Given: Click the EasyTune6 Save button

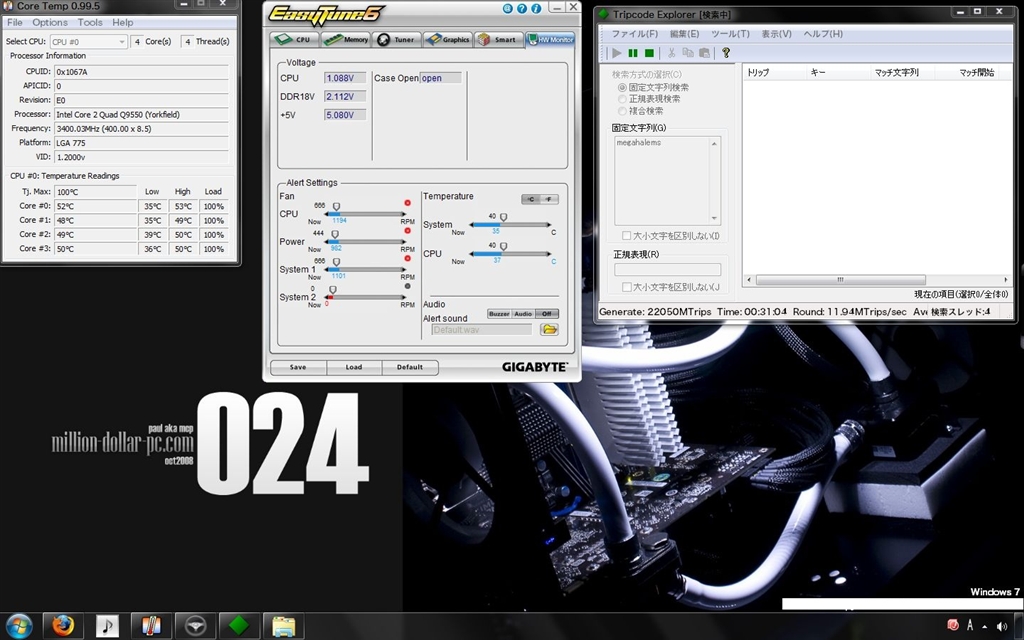Looking at the screenshot, I should 298,367.
